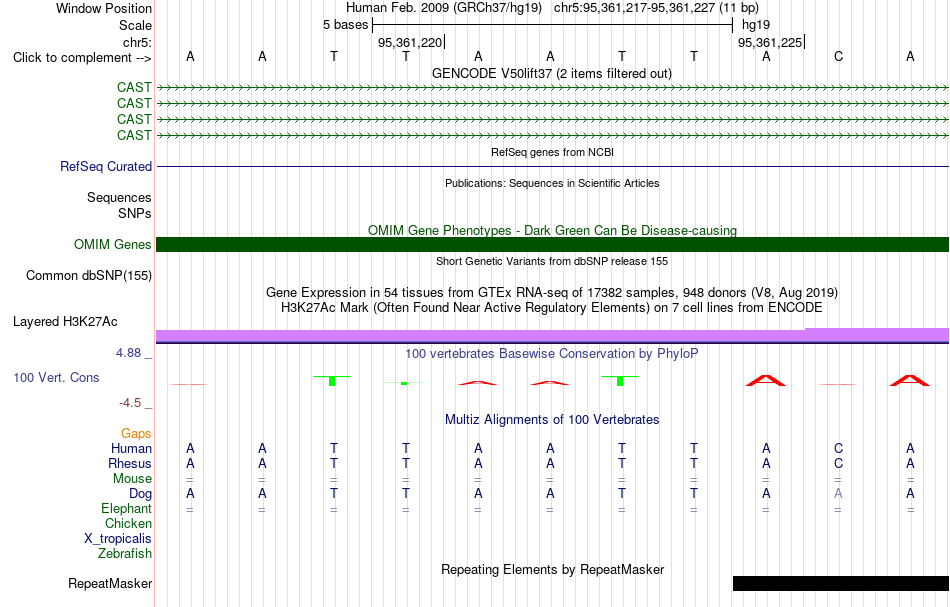Click the dark green OMIM gene bar

(x=553, y=244)
